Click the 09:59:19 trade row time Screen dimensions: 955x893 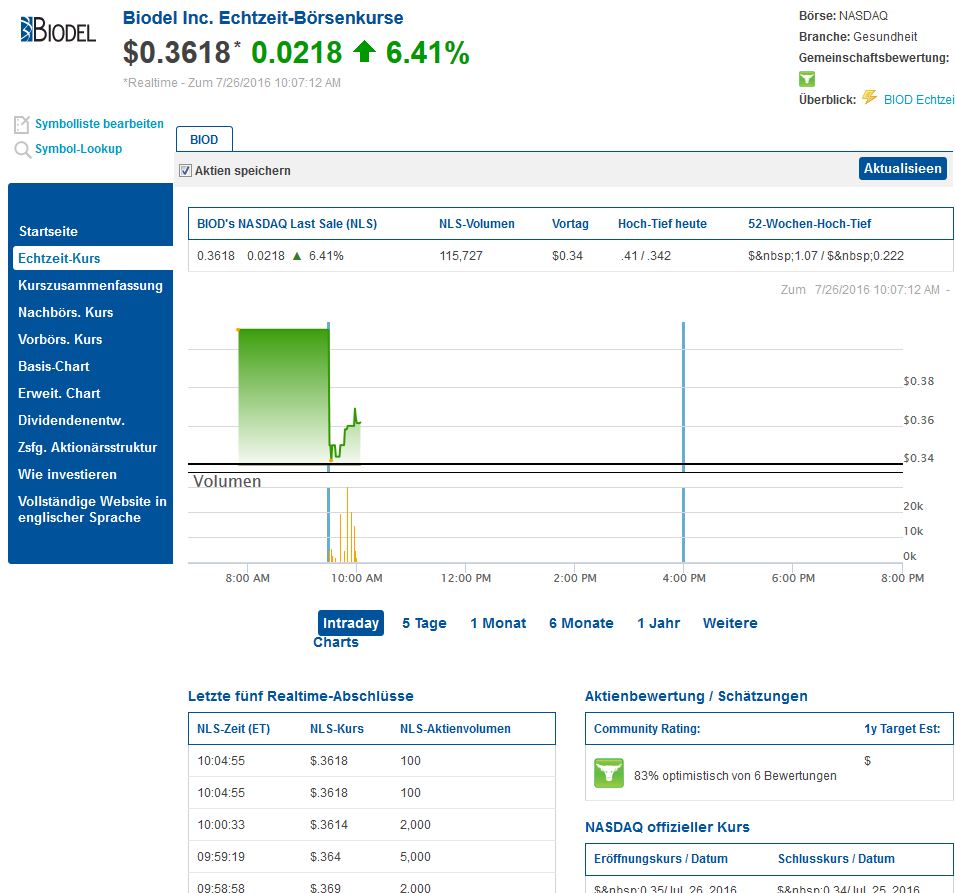point(221,856)
